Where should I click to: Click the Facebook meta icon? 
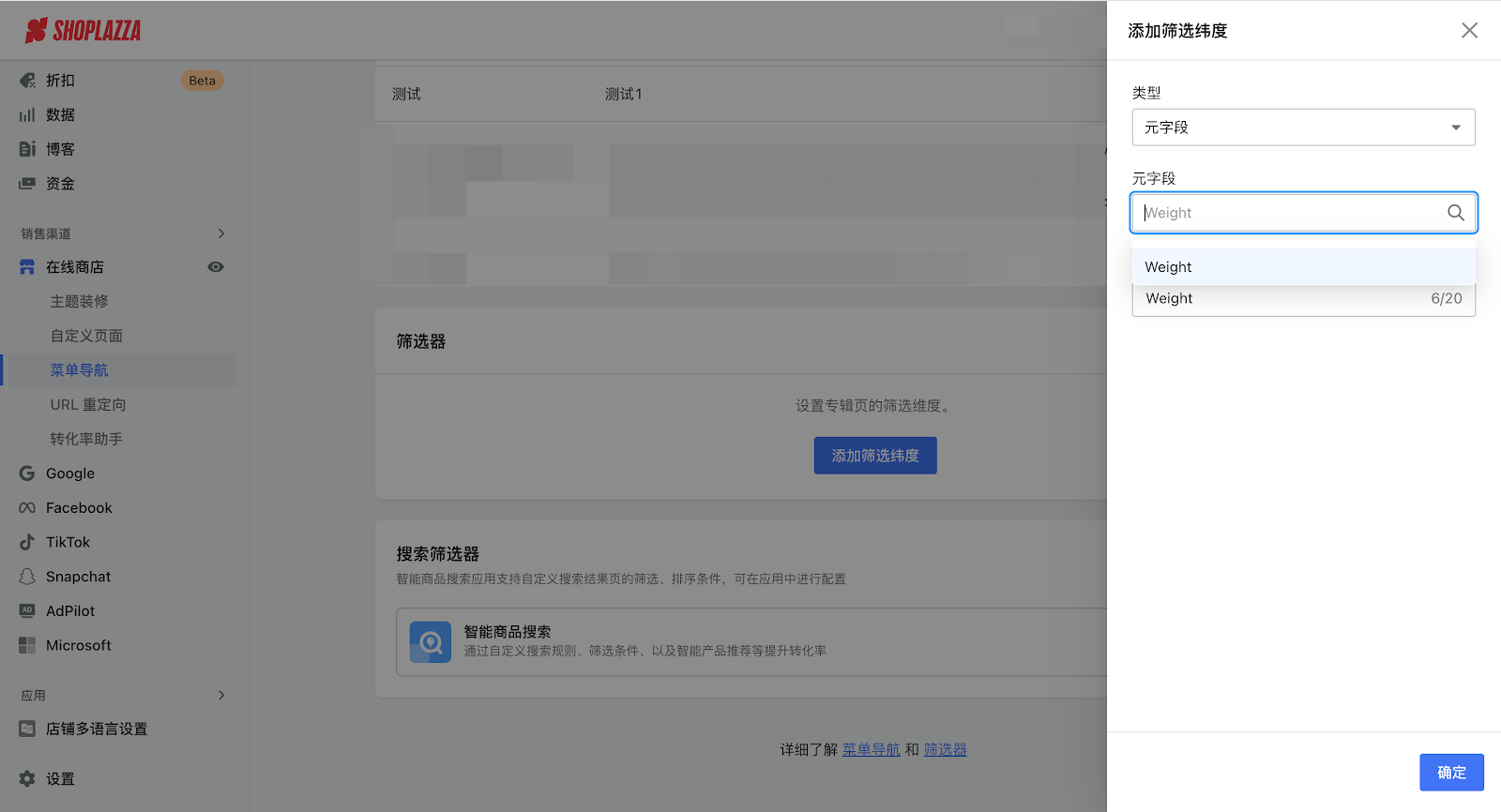(27, 508)
